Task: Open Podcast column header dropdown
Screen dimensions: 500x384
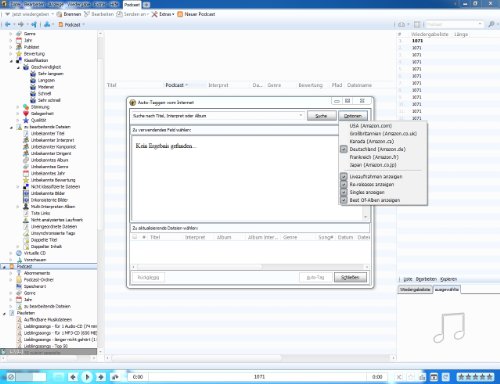Action: click(x=187, y=85)
